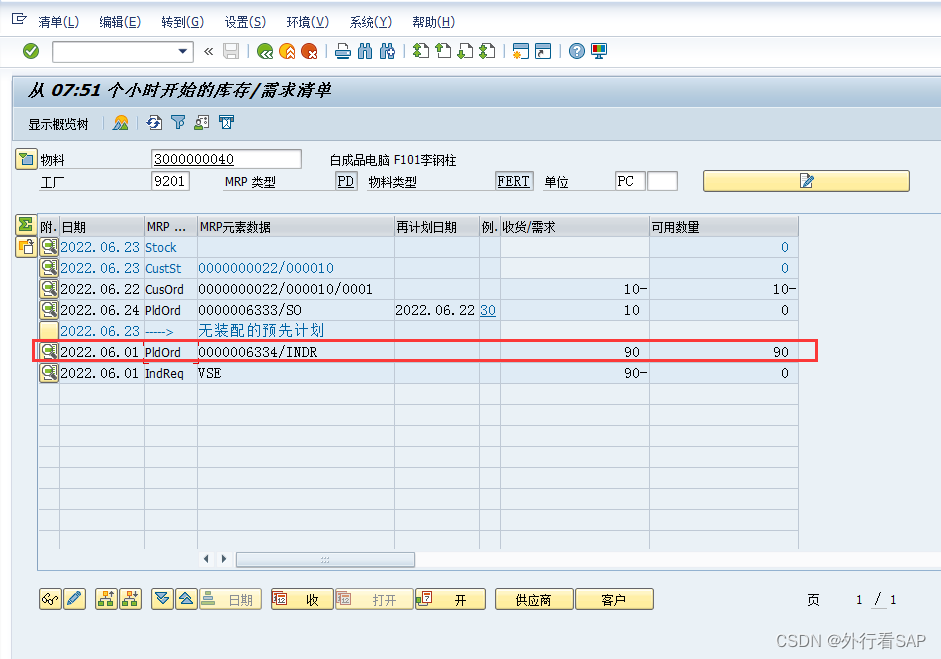Image resolution: width=941 pixels, height=659 pixels.
Task: Open the 系统(Y) menu
Action: point(371,22)
